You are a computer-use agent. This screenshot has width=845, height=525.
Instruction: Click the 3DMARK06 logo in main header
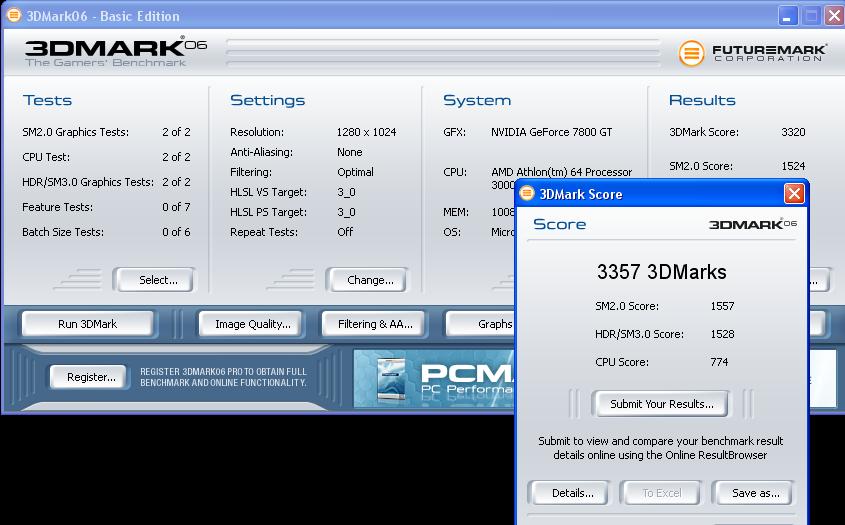tap(116, 52)
